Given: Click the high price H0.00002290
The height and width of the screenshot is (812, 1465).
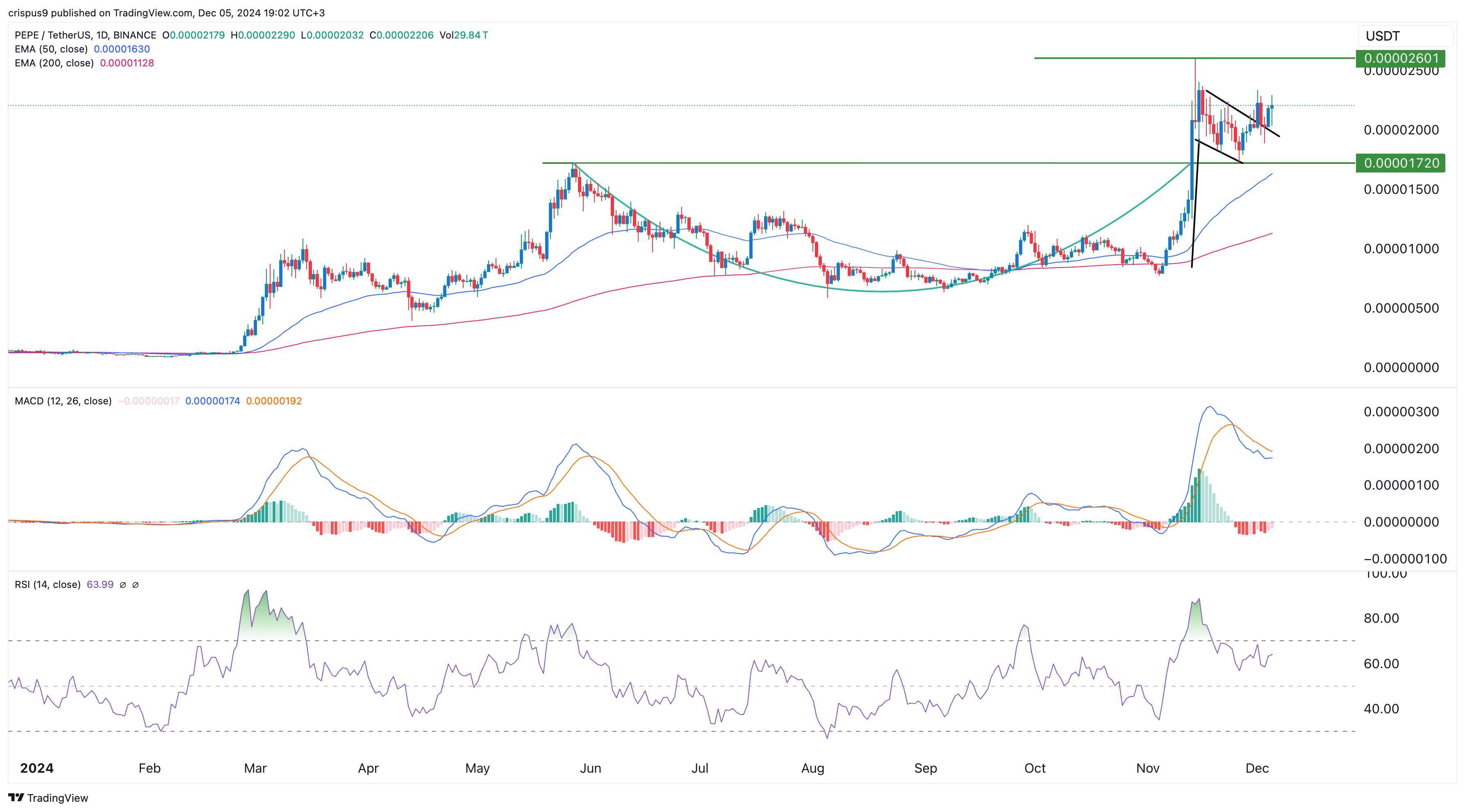Looking at the screenshot, I should coord(263,35).
